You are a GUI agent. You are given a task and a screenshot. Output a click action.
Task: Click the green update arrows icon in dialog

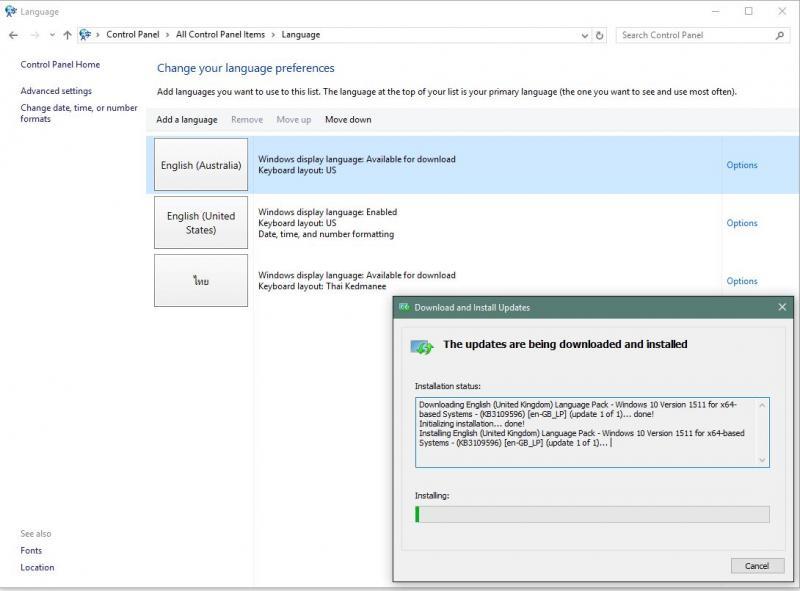pyautogui.click(x=422, y=348)
